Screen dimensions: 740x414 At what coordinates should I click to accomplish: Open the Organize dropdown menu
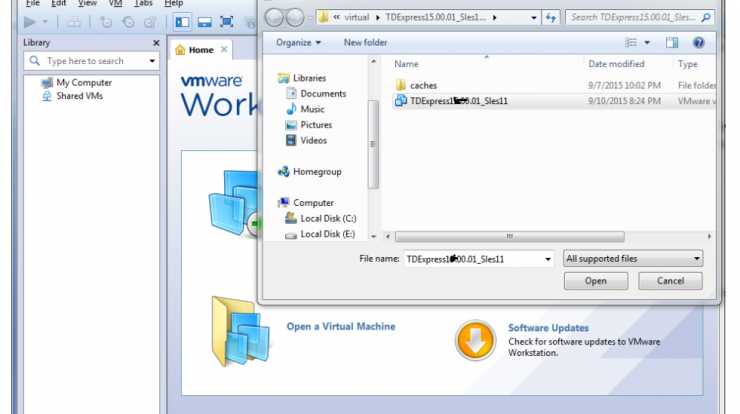(298, 42)
